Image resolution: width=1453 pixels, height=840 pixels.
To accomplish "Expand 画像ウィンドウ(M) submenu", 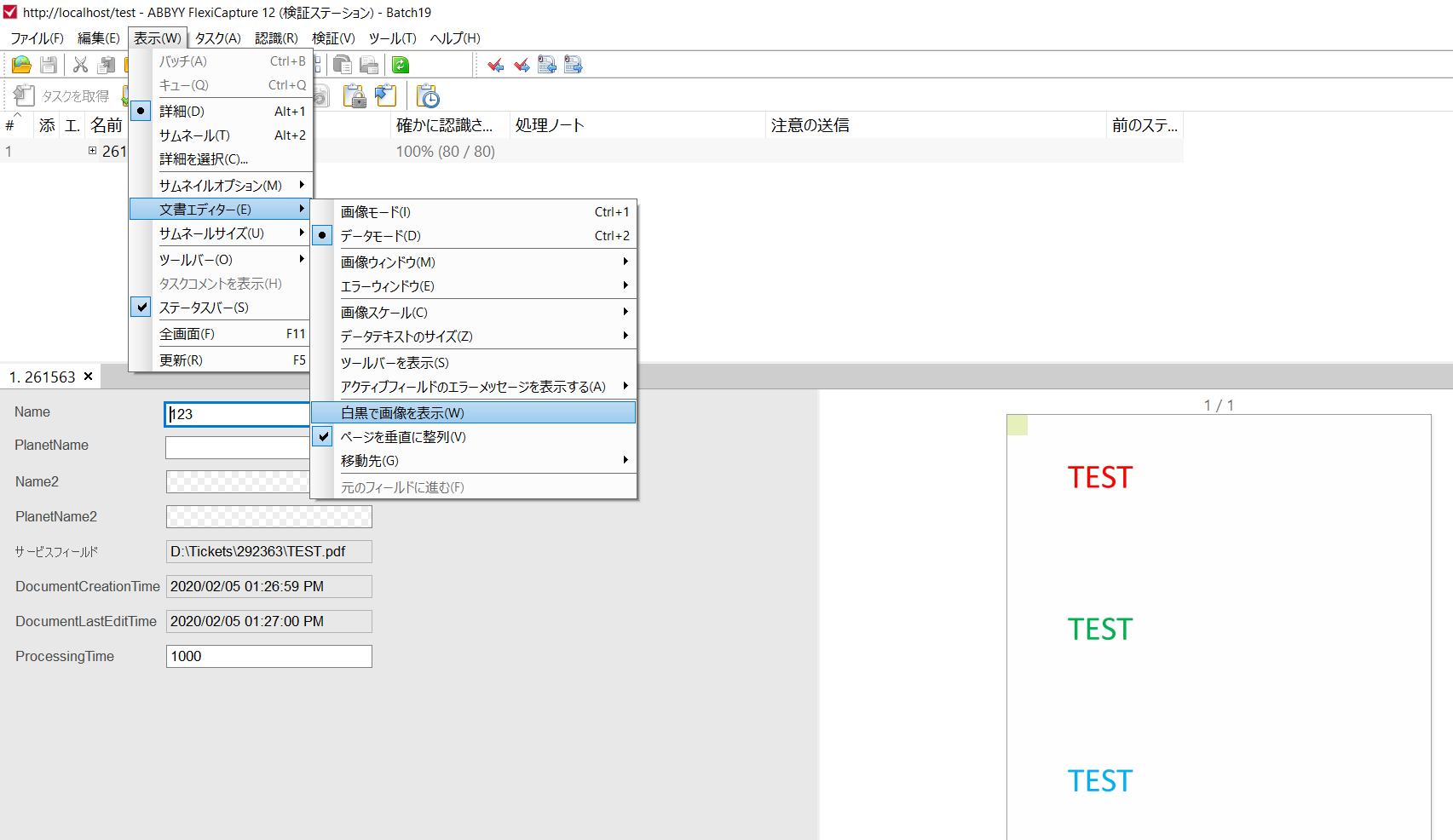I will click(474, 262).
